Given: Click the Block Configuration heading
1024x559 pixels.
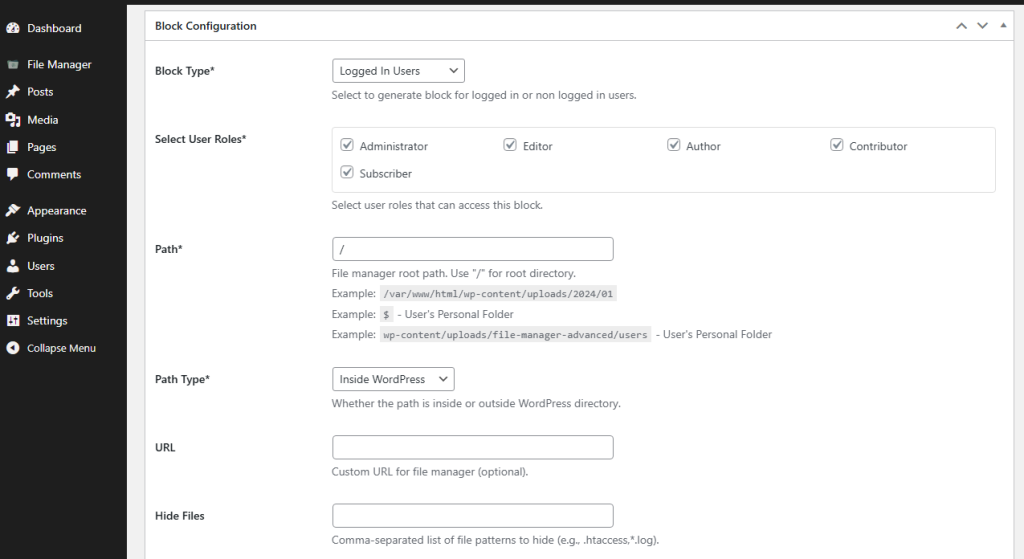Looking at the screenshot, I should [206, 26].
